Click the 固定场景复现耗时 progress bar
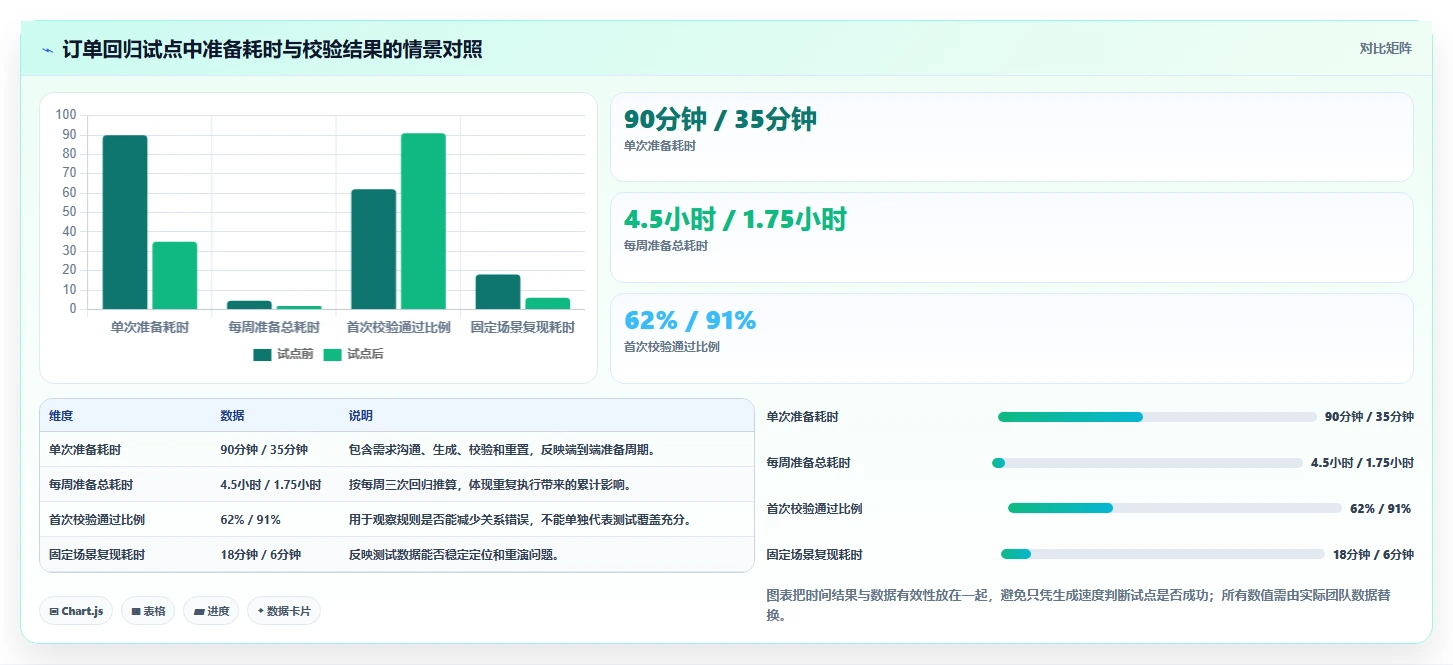The width and height of the screenshot is (1453, 665). click(1162, 554)
